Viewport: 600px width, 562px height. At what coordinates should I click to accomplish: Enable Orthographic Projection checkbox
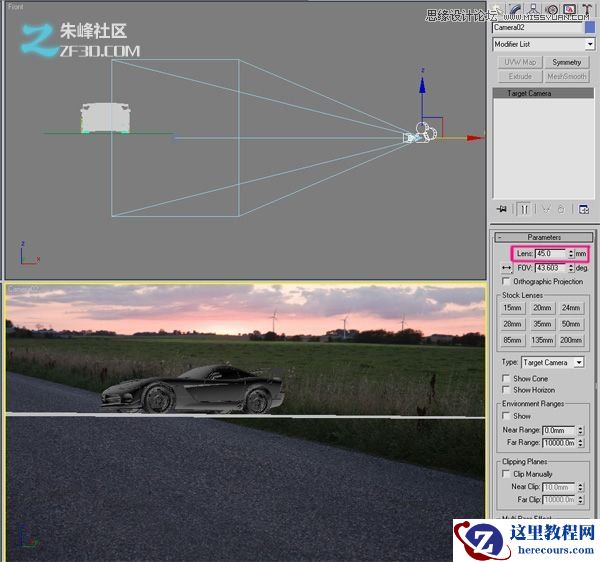coord(506,281)
